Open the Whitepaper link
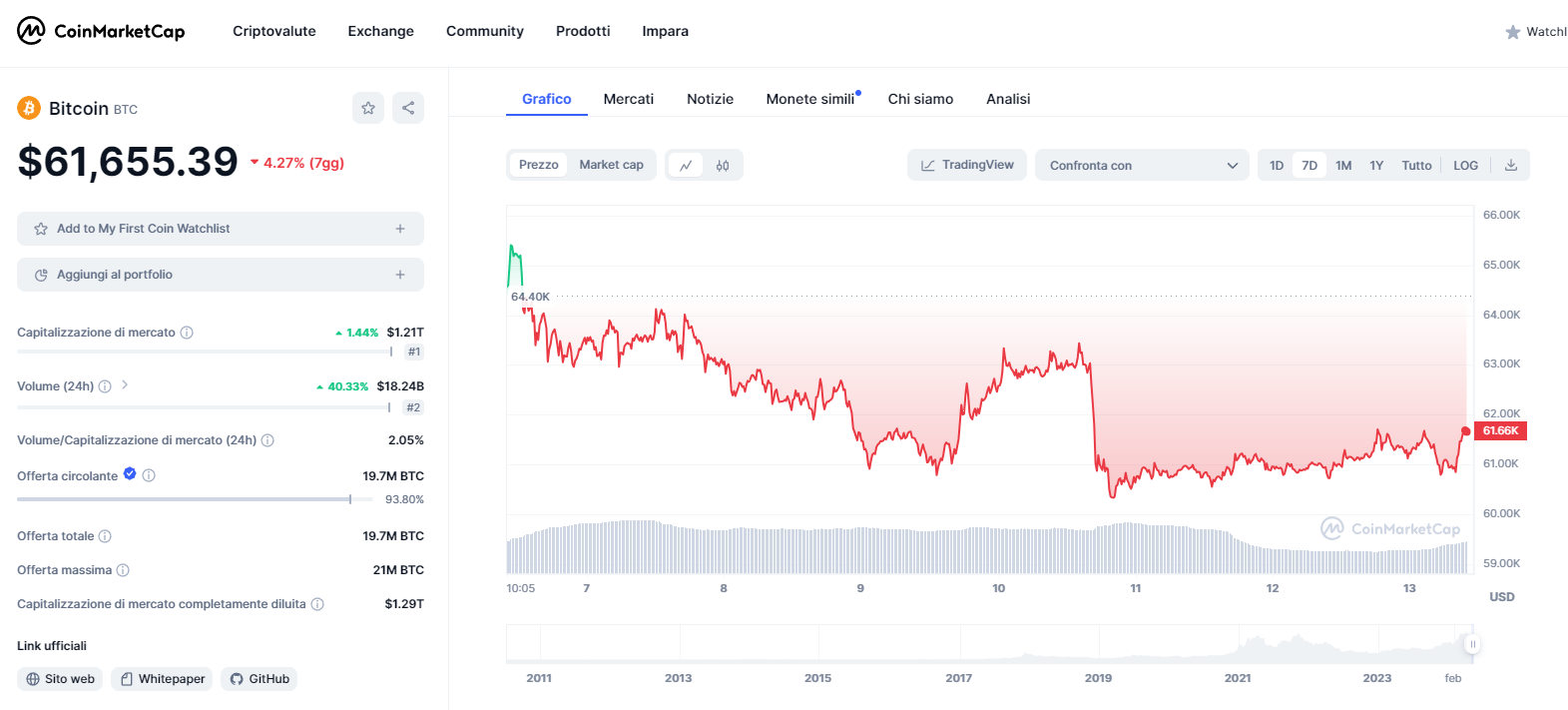The image size is (1568, 710). 162,679
